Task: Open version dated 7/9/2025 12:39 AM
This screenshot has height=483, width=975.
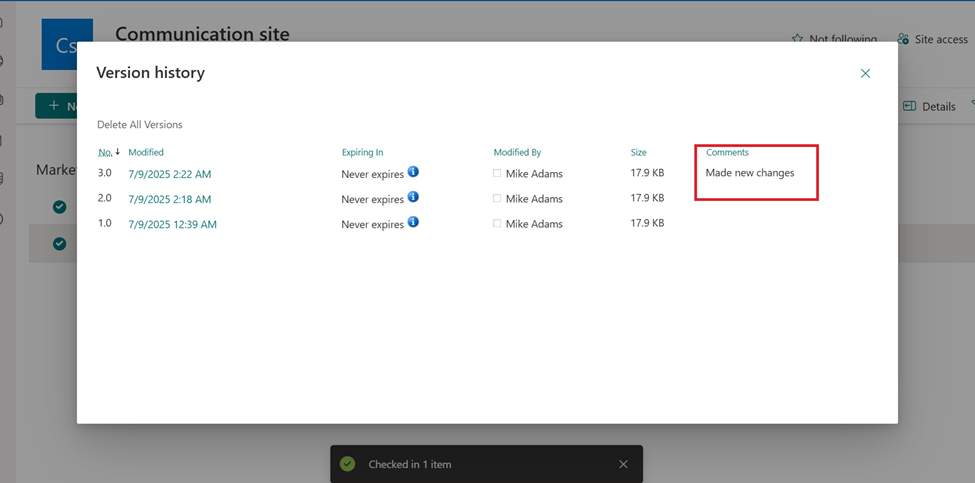Action: (172, 224)
